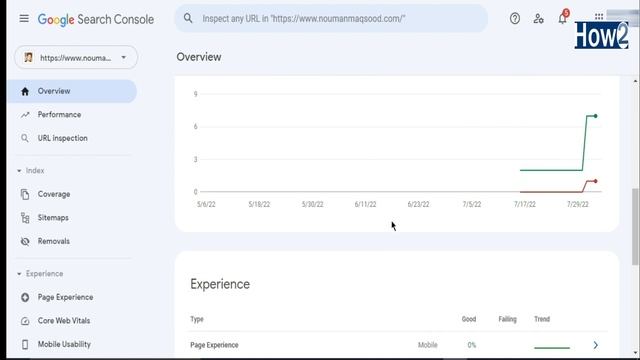Image resolution: width=640 pixels, height=360 pixels.
Task: Click the Good column header
Action: pos(469,319)
